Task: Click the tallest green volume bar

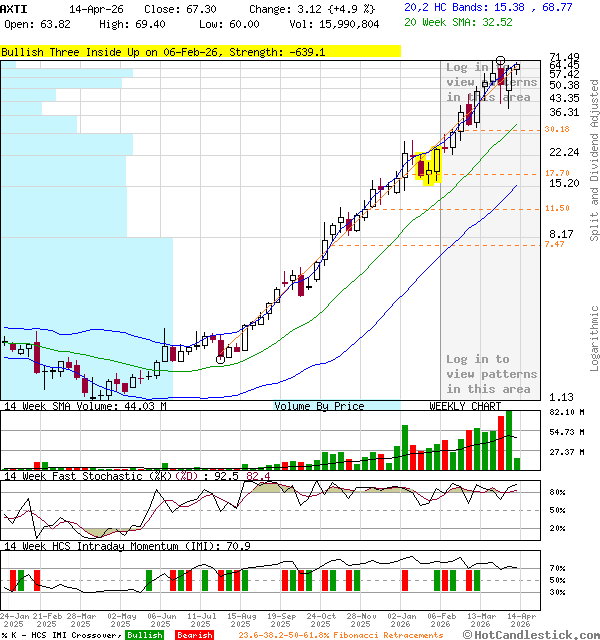Action: pyautogui.click(x=508, y=440)
